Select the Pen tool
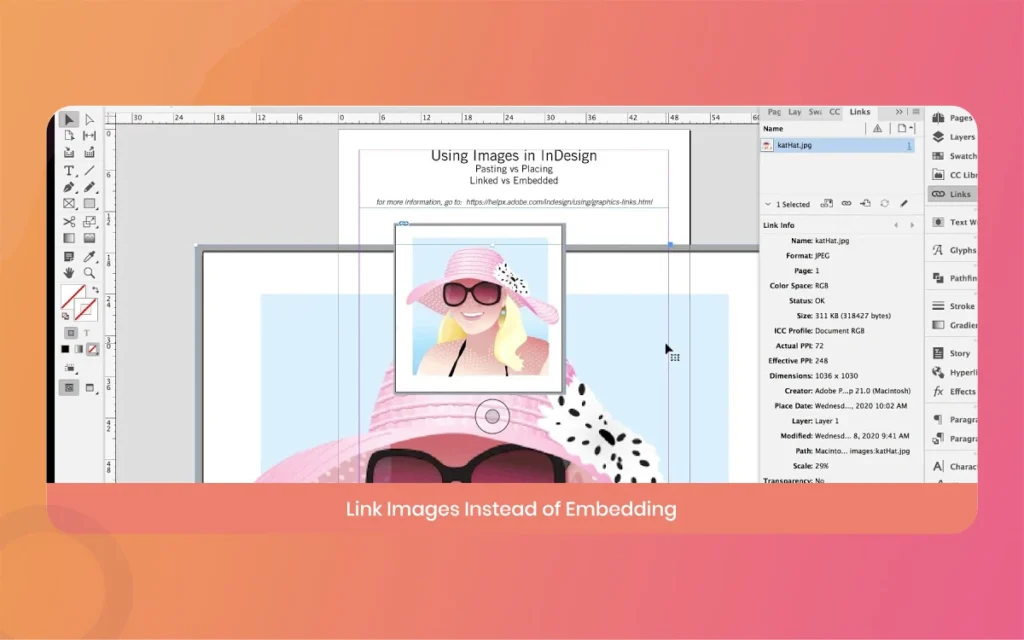 point(69,187)
